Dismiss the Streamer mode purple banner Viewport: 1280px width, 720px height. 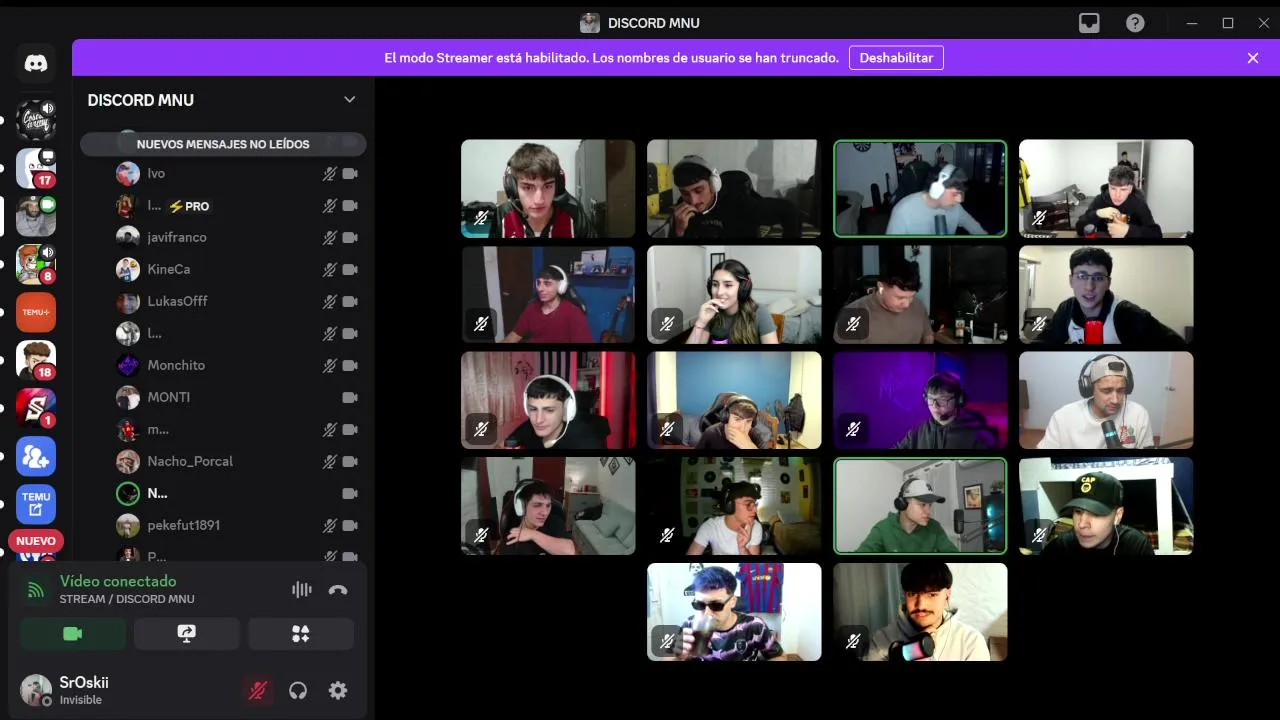1253,58
